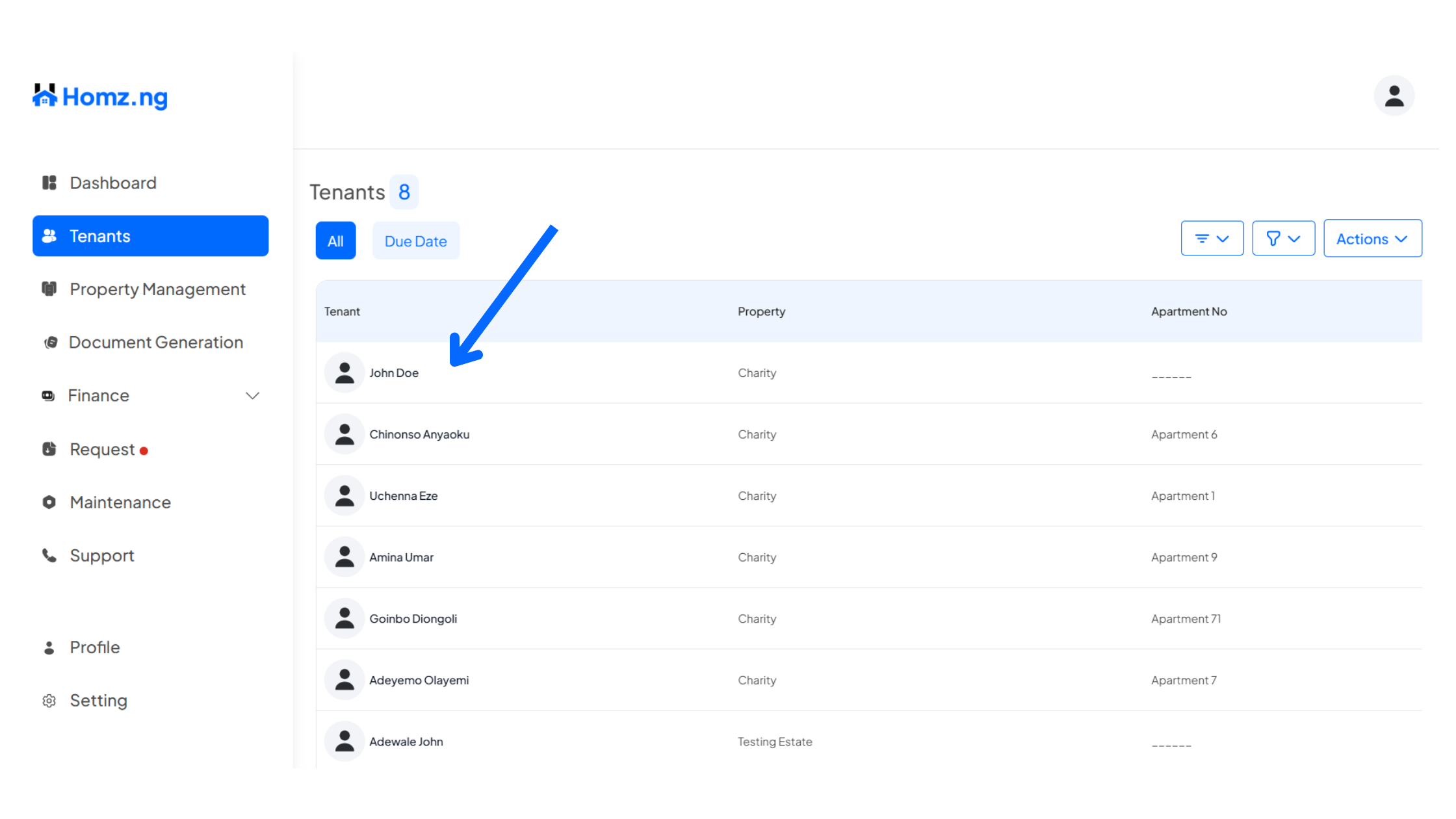Click the Document Generation icon
1456x819 pixels.
51,343
